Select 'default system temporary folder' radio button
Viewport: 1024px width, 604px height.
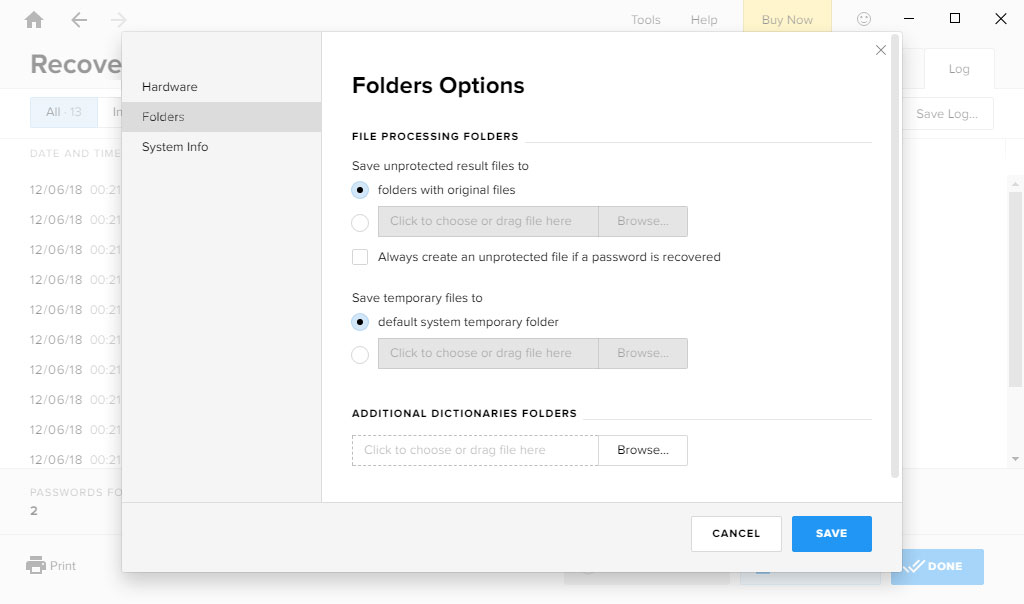coord(360,322)
